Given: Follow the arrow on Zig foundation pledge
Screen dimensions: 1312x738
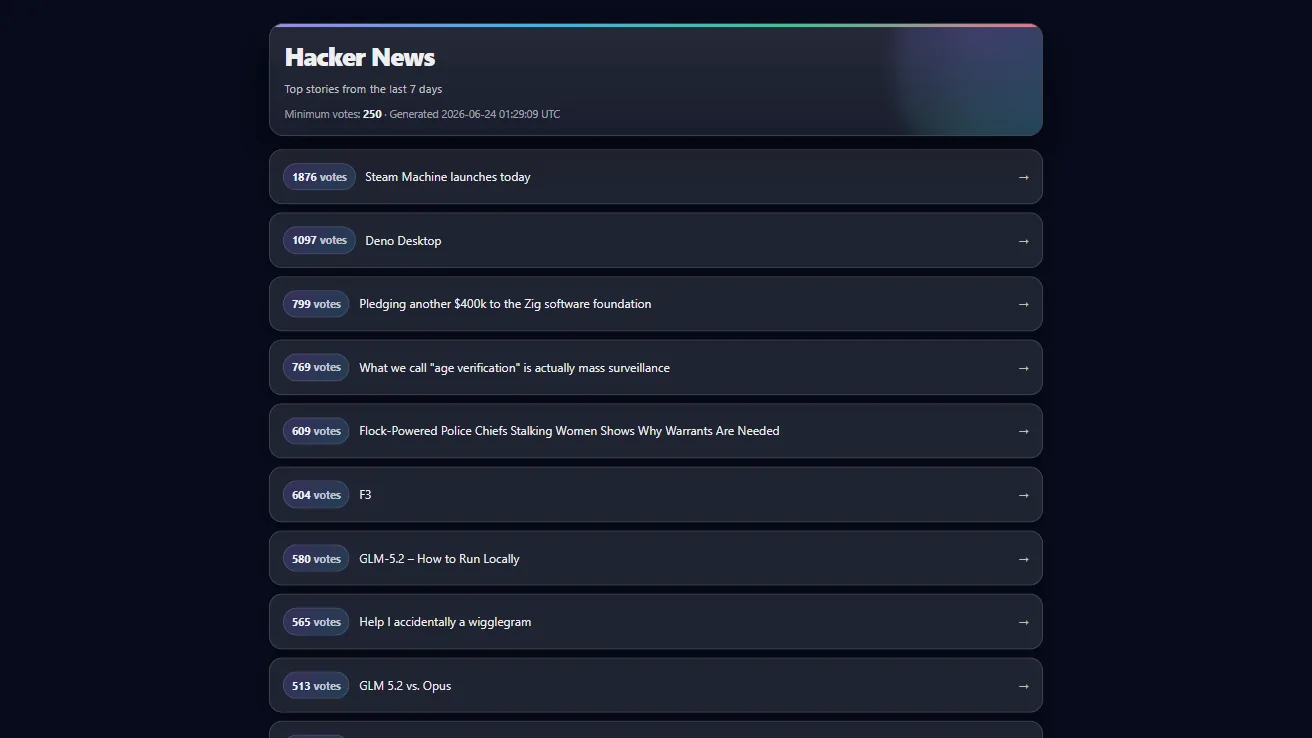Looking at the screenshot, I should 1023,304.
